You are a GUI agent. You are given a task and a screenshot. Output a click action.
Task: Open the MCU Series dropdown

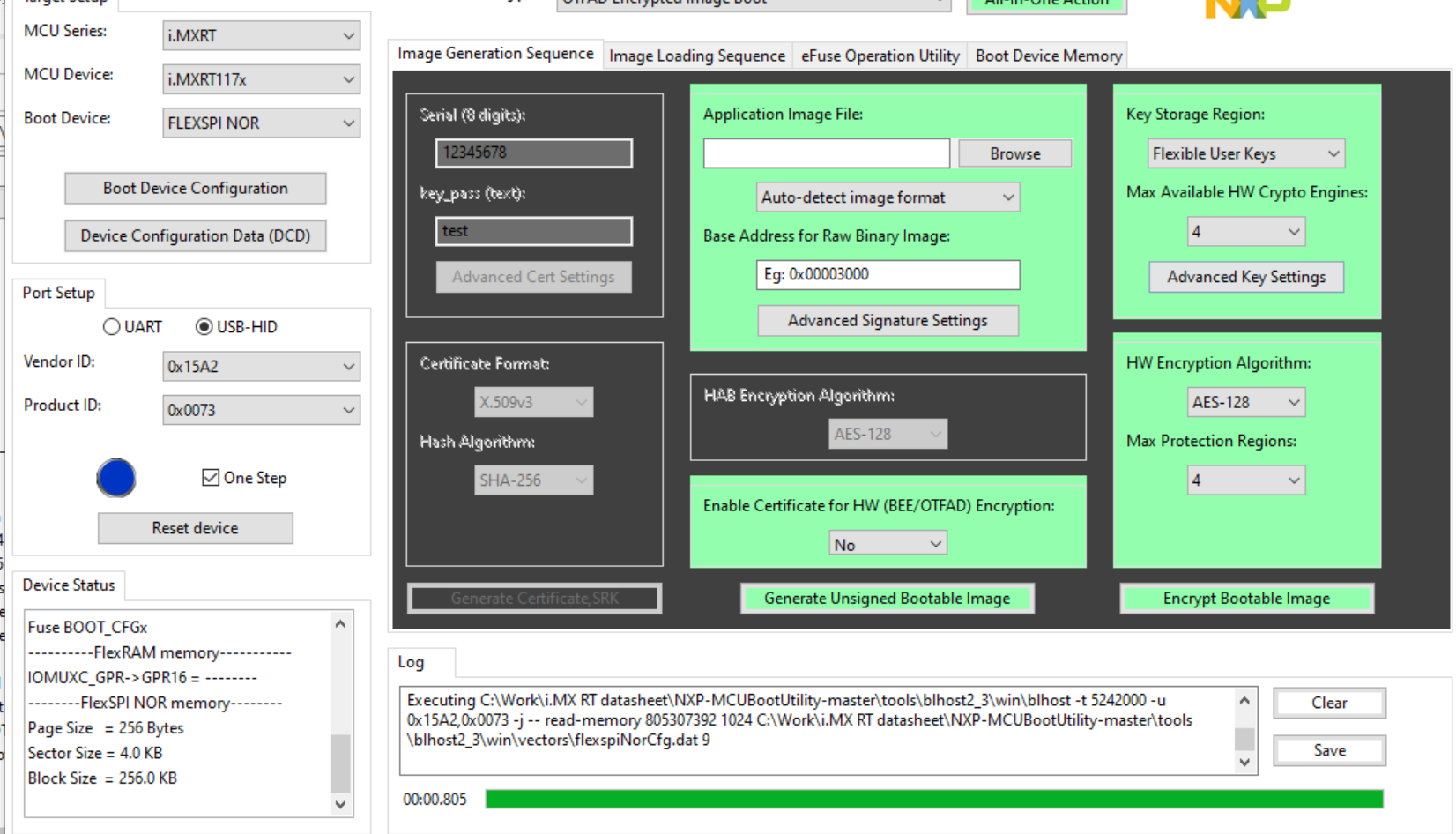[x=261, y=36]
